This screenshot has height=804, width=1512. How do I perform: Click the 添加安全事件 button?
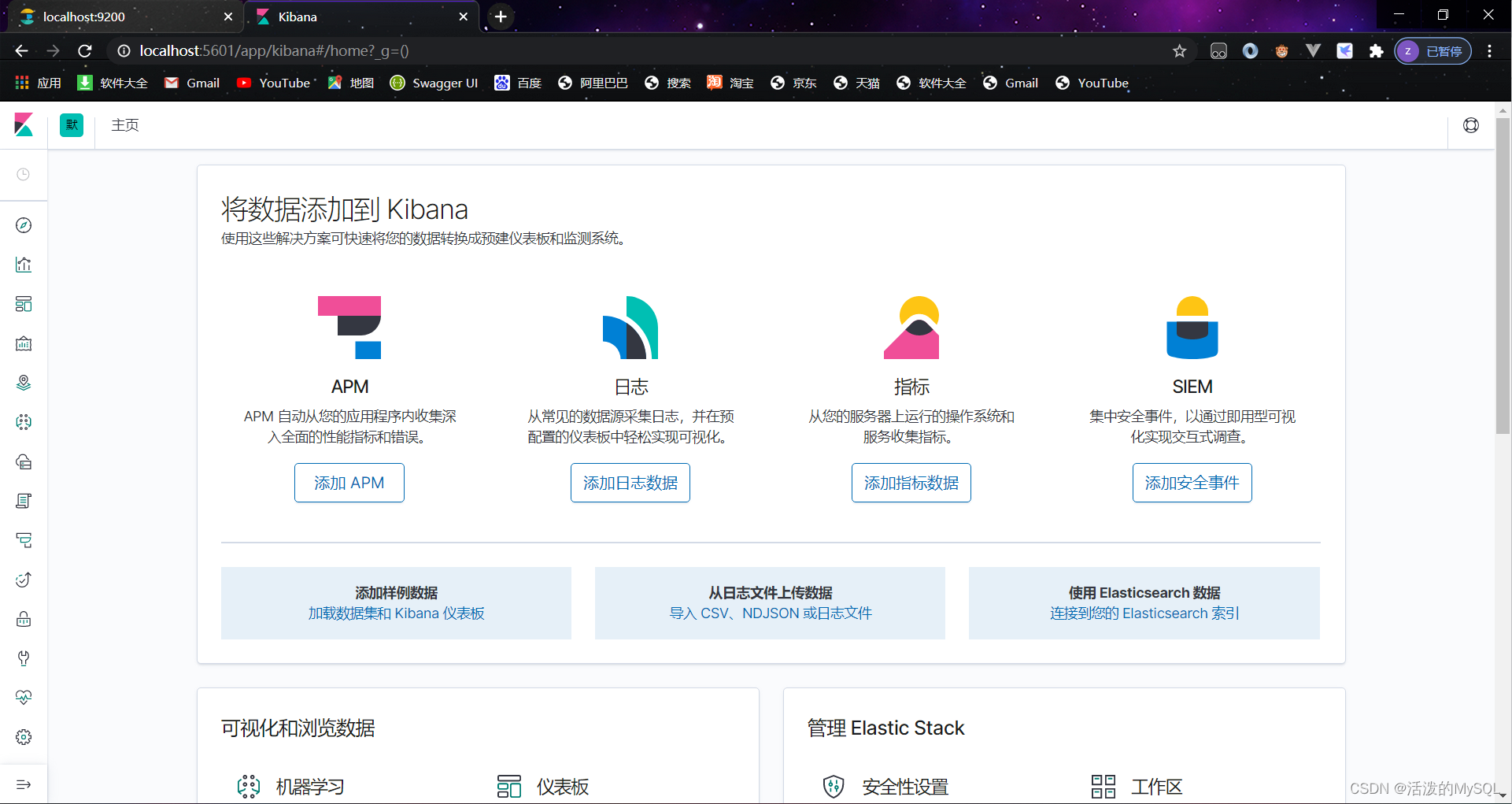(x=1192, y=483)
